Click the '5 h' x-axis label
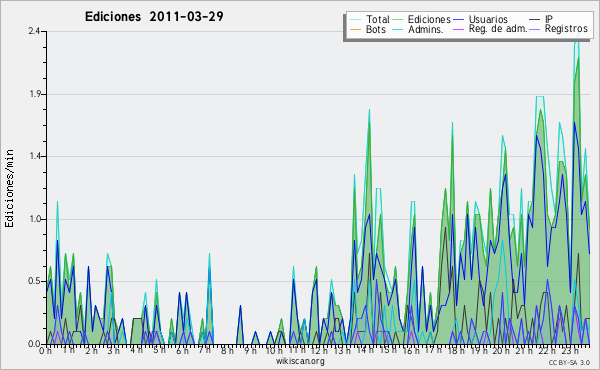600x370 pixels. pos(159,350)
